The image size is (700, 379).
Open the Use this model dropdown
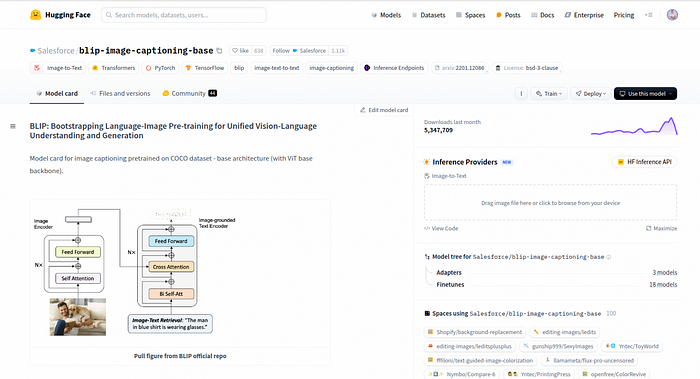[x=646, y=94]
